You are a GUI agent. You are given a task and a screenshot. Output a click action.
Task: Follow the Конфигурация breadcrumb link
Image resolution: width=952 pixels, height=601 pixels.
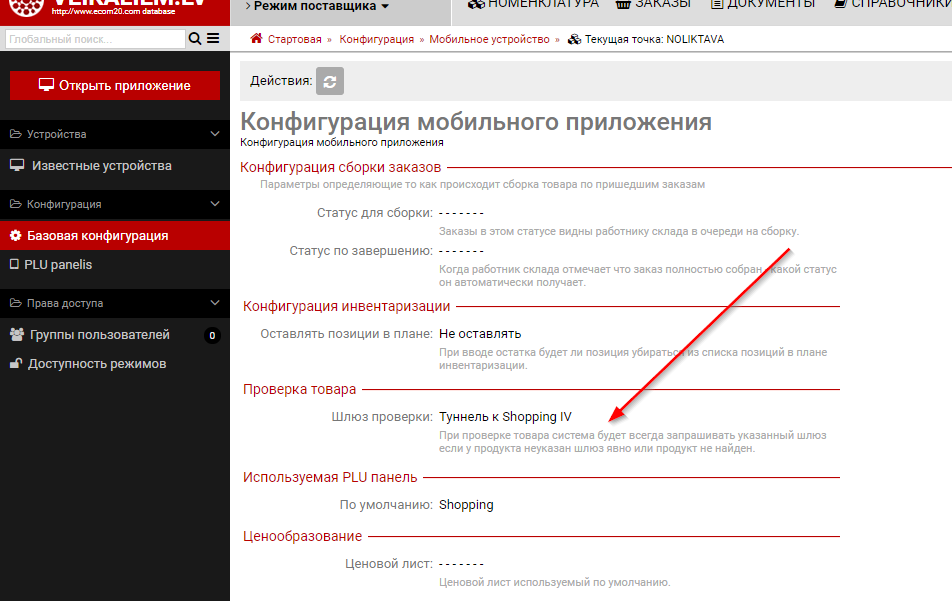pyautogui.click(x=376, y=39)
